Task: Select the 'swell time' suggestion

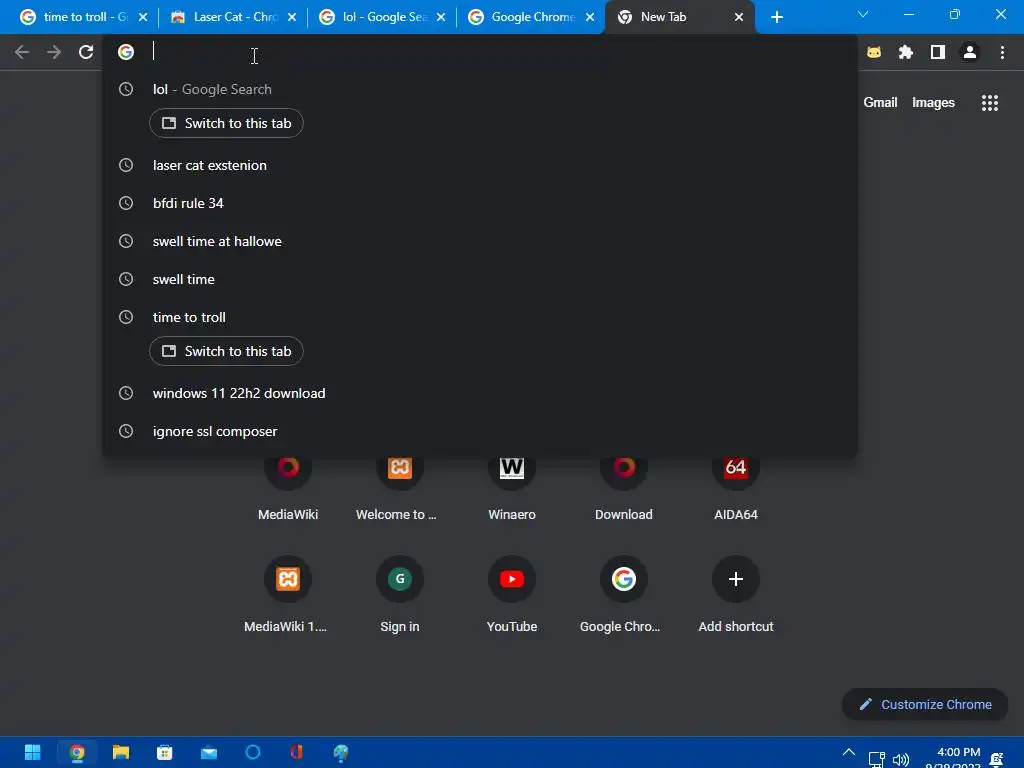Action: coord(480,279)
